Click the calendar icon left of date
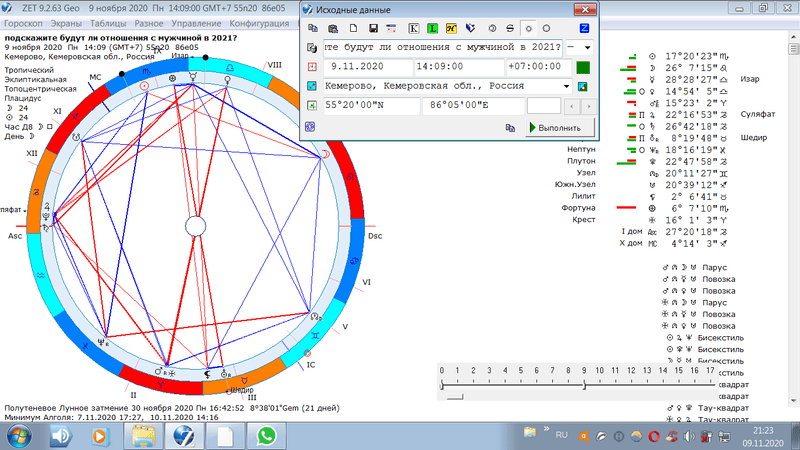800x450 pixels. (311, 67)
